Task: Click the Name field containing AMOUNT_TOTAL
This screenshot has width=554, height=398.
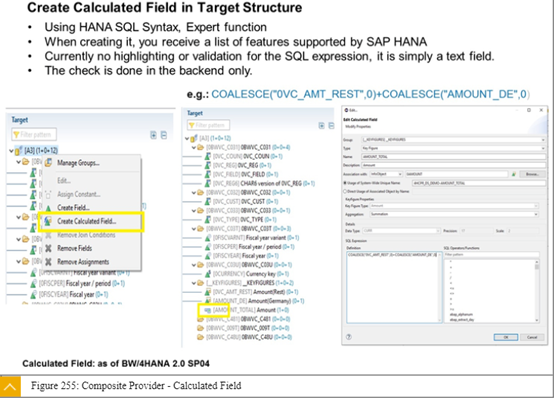Action: [454, 157]
